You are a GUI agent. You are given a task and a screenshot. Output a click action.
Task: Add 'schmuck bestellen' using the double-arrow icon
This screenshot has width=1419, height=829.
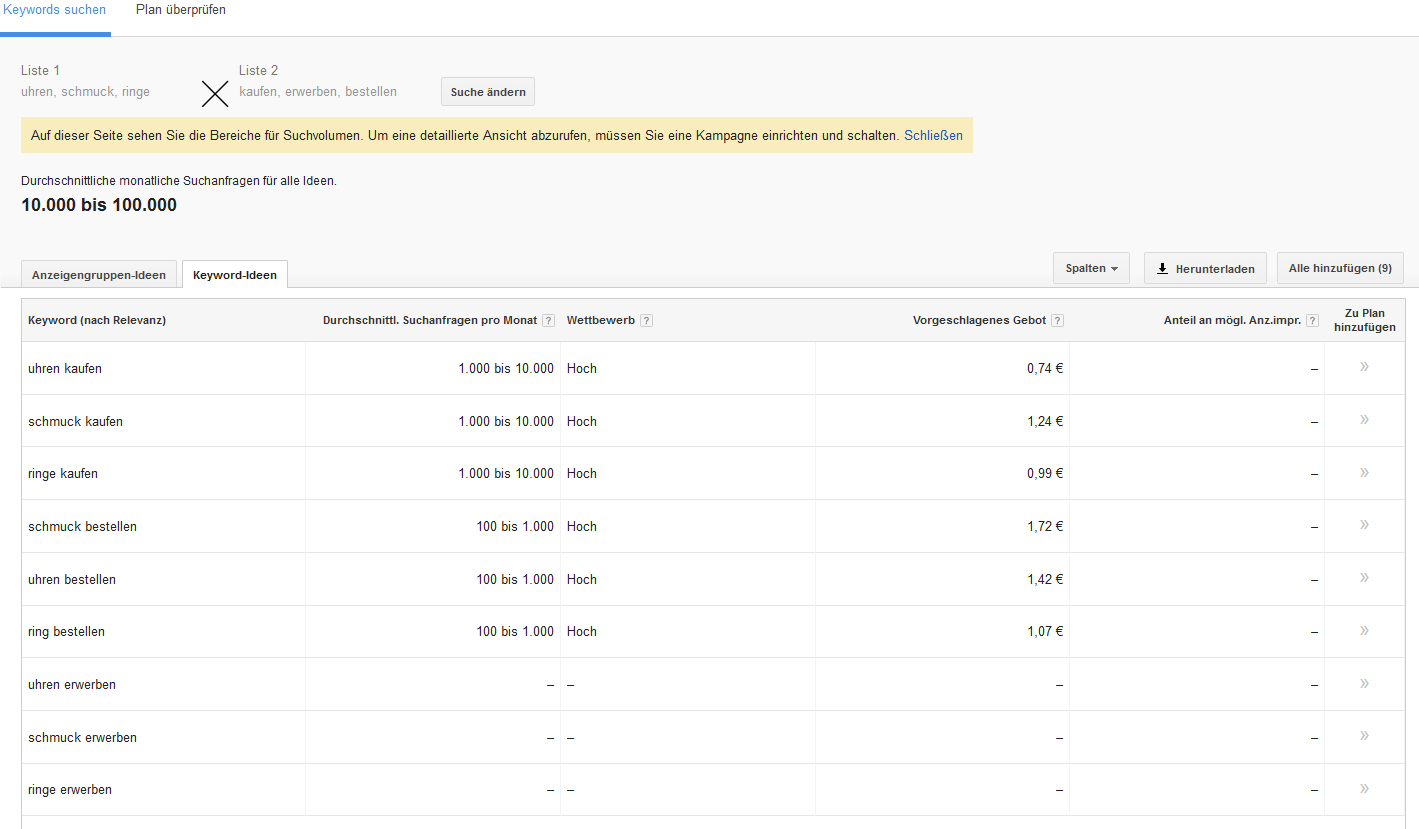point(1364,525)
